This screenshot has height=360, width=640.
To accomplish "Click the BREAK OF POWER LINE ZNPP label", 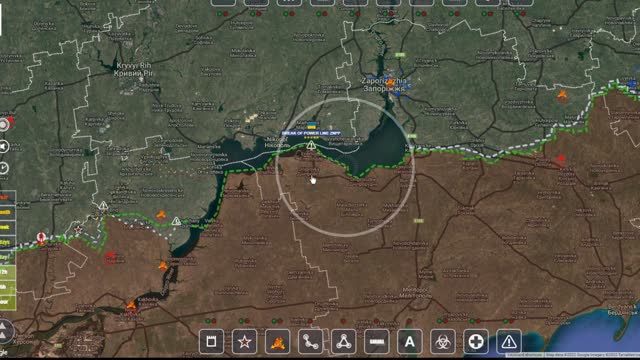I will [x=311, y=133].
